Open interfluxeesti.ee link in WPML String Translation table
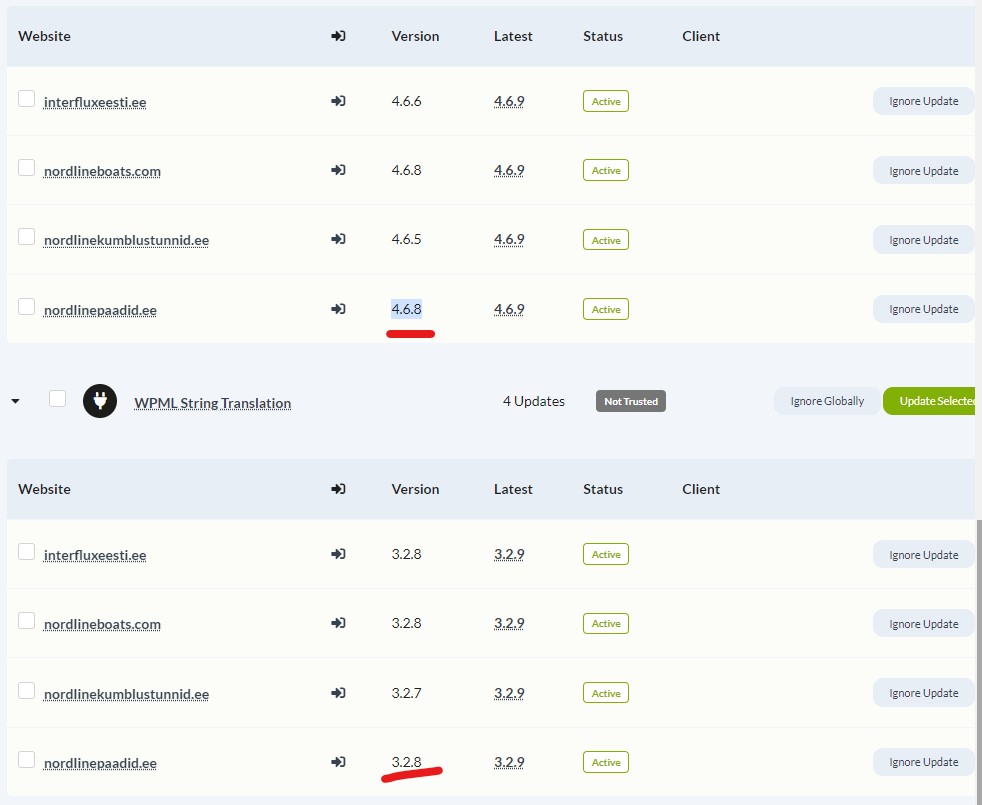The image size is (982, 805). click(95, 555)
